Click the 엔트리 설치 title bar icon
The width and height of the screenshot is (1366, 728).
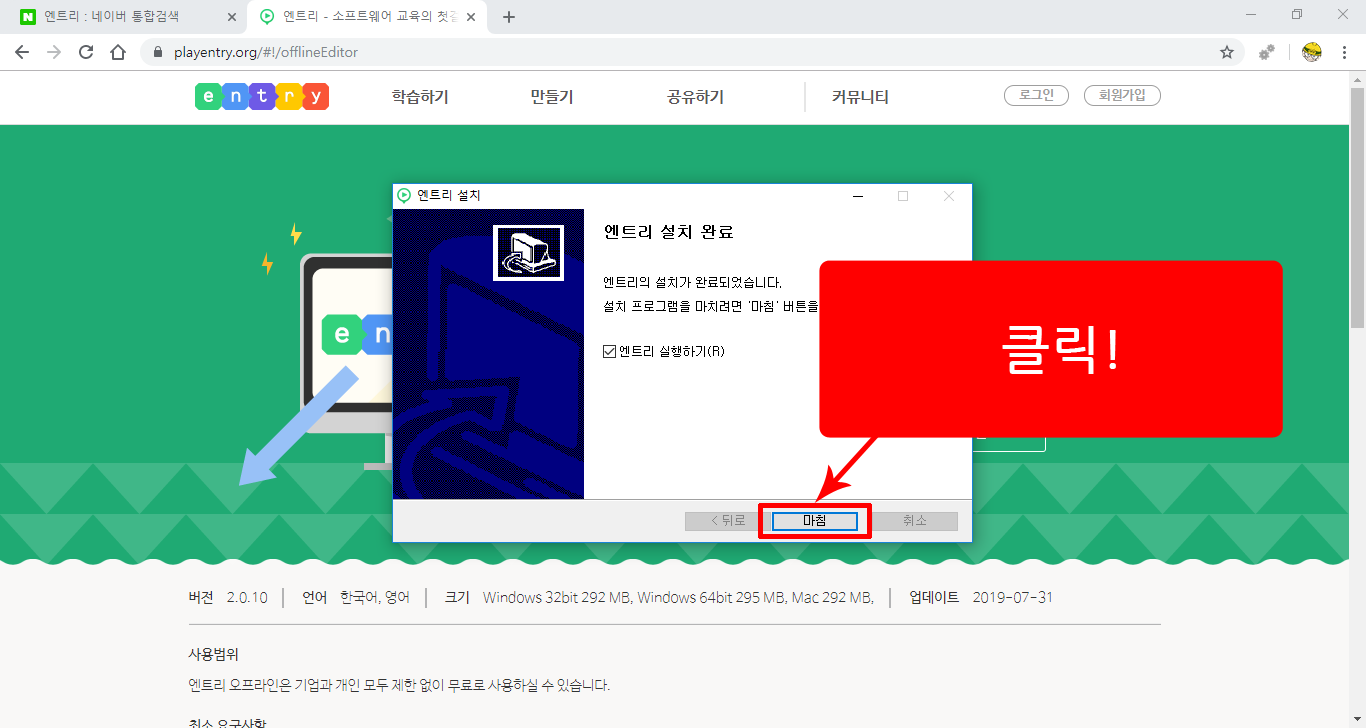(404, 195)
